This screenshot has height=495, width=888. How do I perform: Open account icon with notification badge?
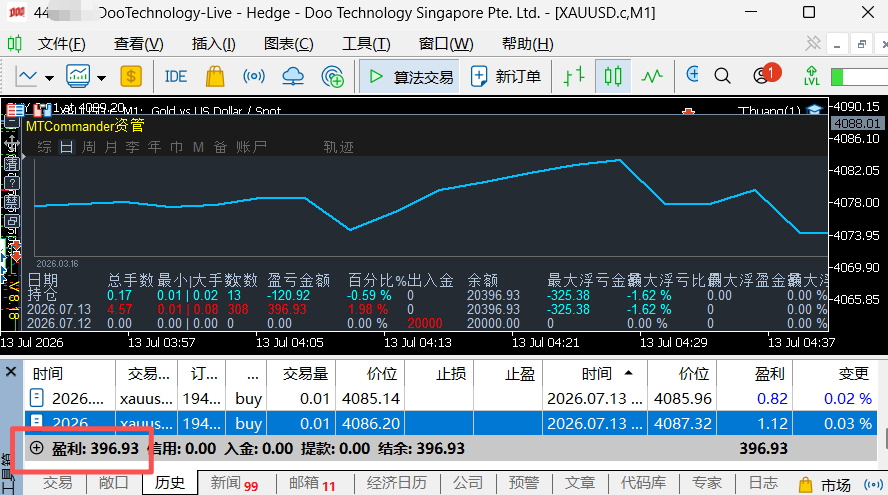pos(766,75)
